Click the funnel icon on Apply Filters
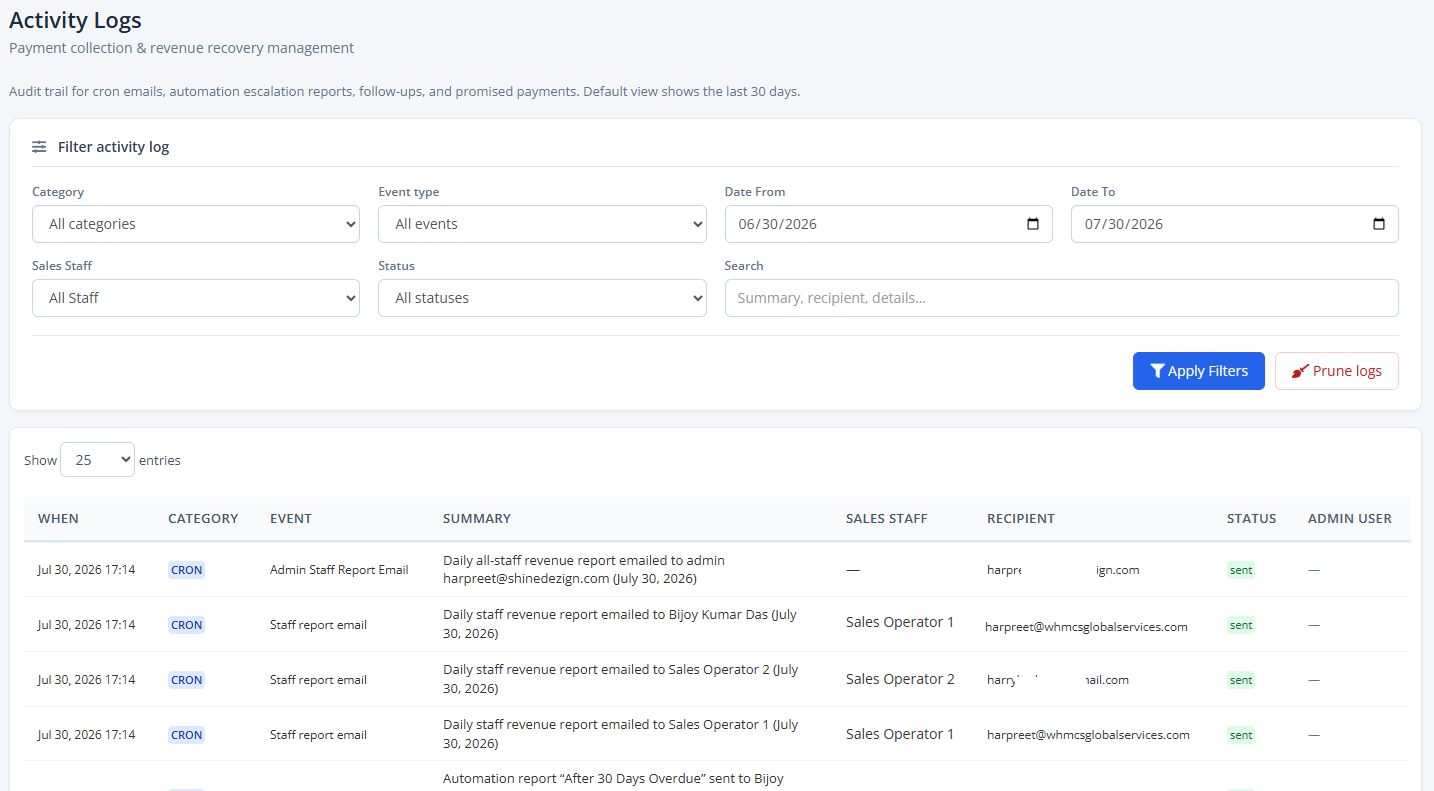 (1157, 371)
